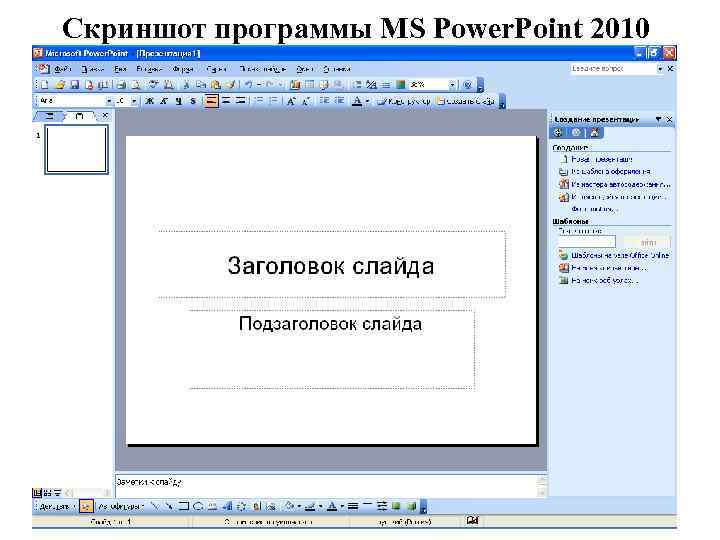Image resolution: width=720 pixels, height=540 pixels.
Task: Click the line color brush swatch
Action: coord(311,506)
